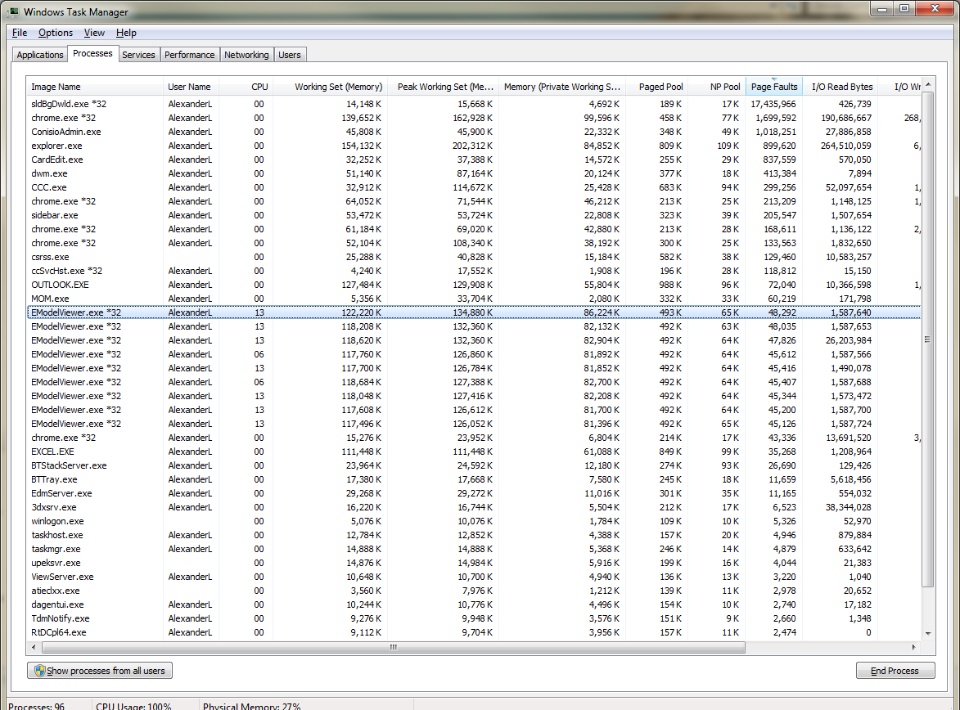The height and width of the screenshot is (710, 960).
Task: Select the dwm.exe process
Action: 474,174
